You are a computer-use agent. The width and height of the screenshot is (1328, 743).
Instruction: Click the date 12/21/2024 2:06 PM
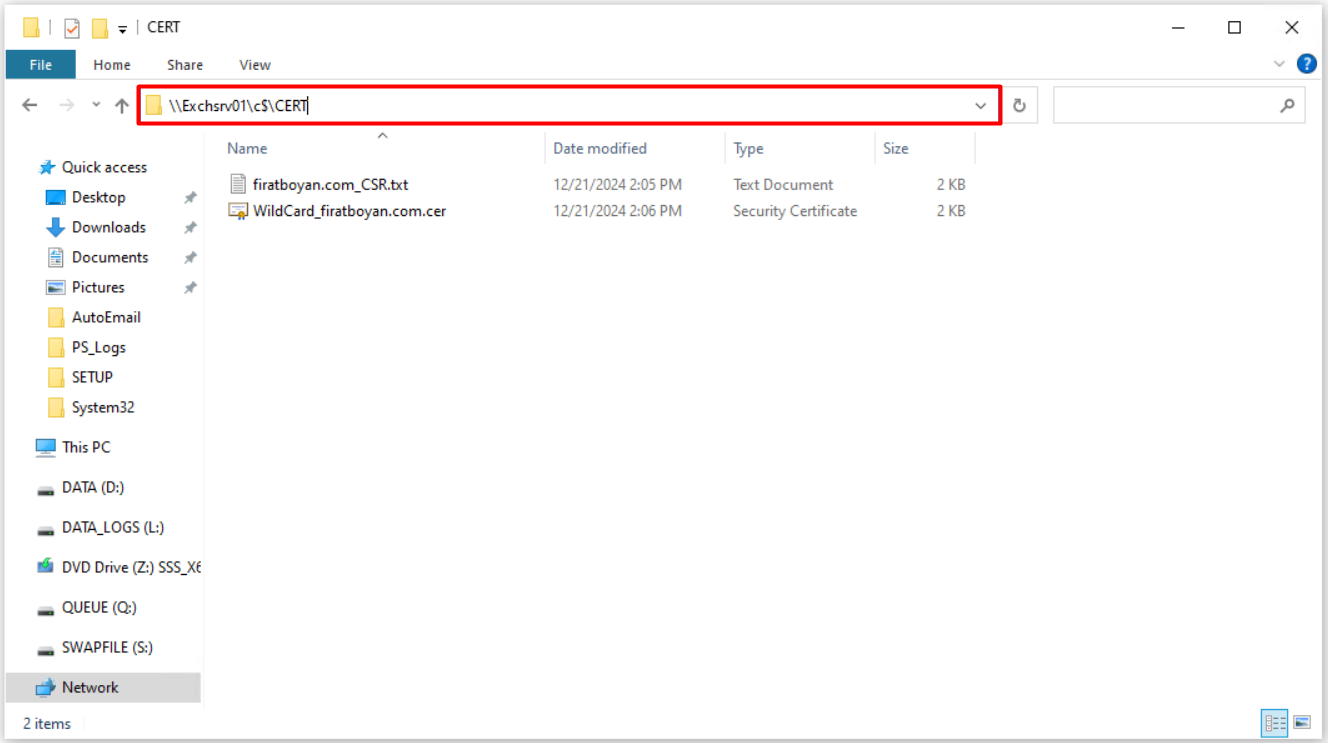pyautogui.click(x=617, y=211)
